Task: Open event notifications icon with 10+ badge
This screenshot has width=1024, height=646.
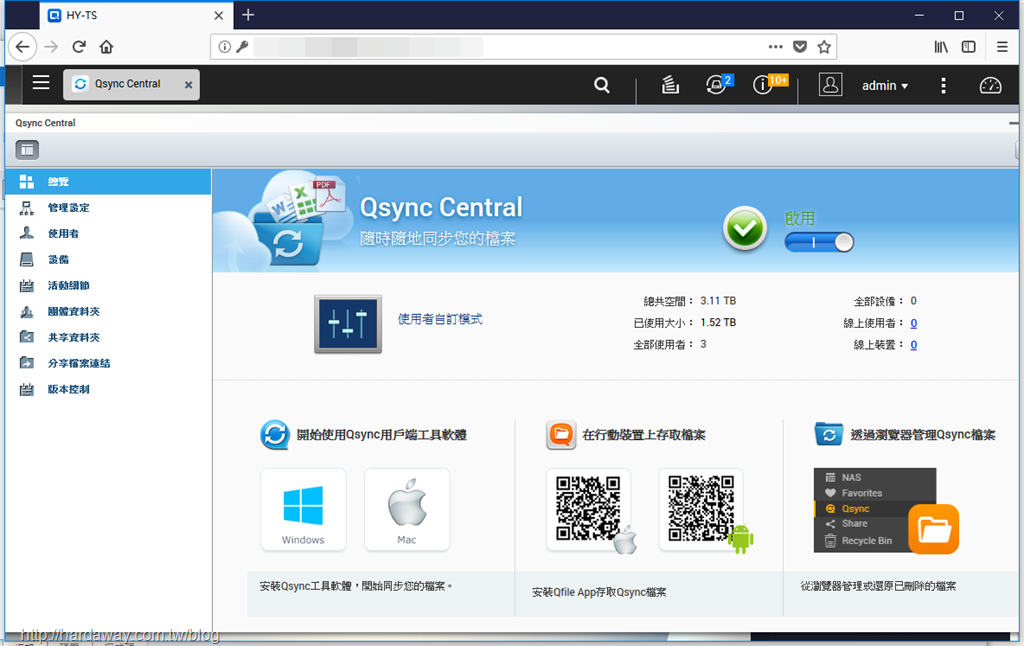Action: pos(769,84)
